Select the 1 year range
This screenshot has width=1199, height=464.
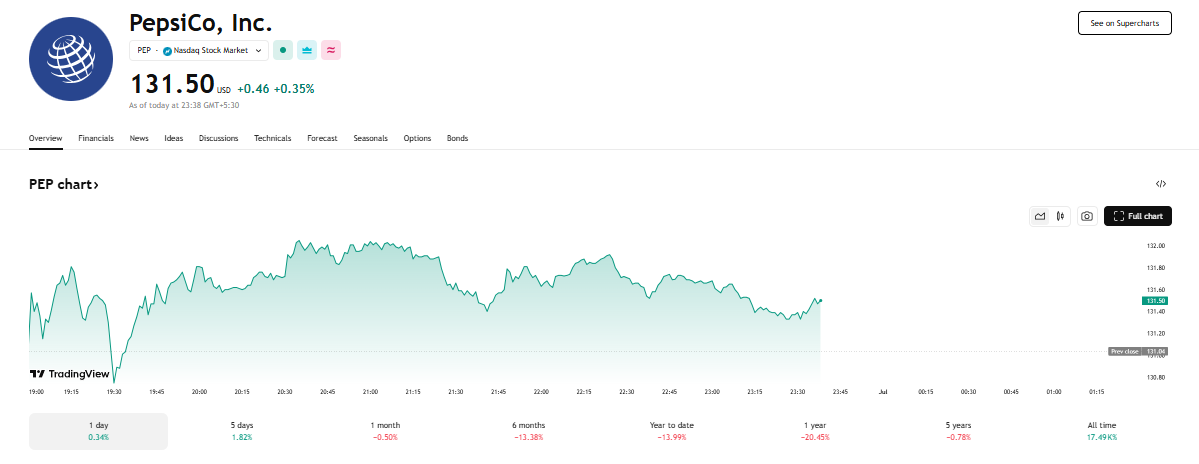(x=816, y=431)
